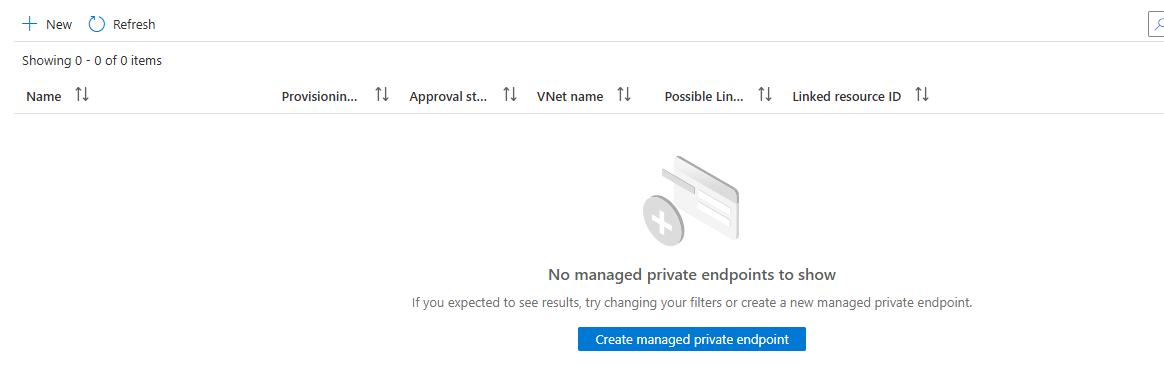Sort using the arrows next to Name

(x=82, y=95)
